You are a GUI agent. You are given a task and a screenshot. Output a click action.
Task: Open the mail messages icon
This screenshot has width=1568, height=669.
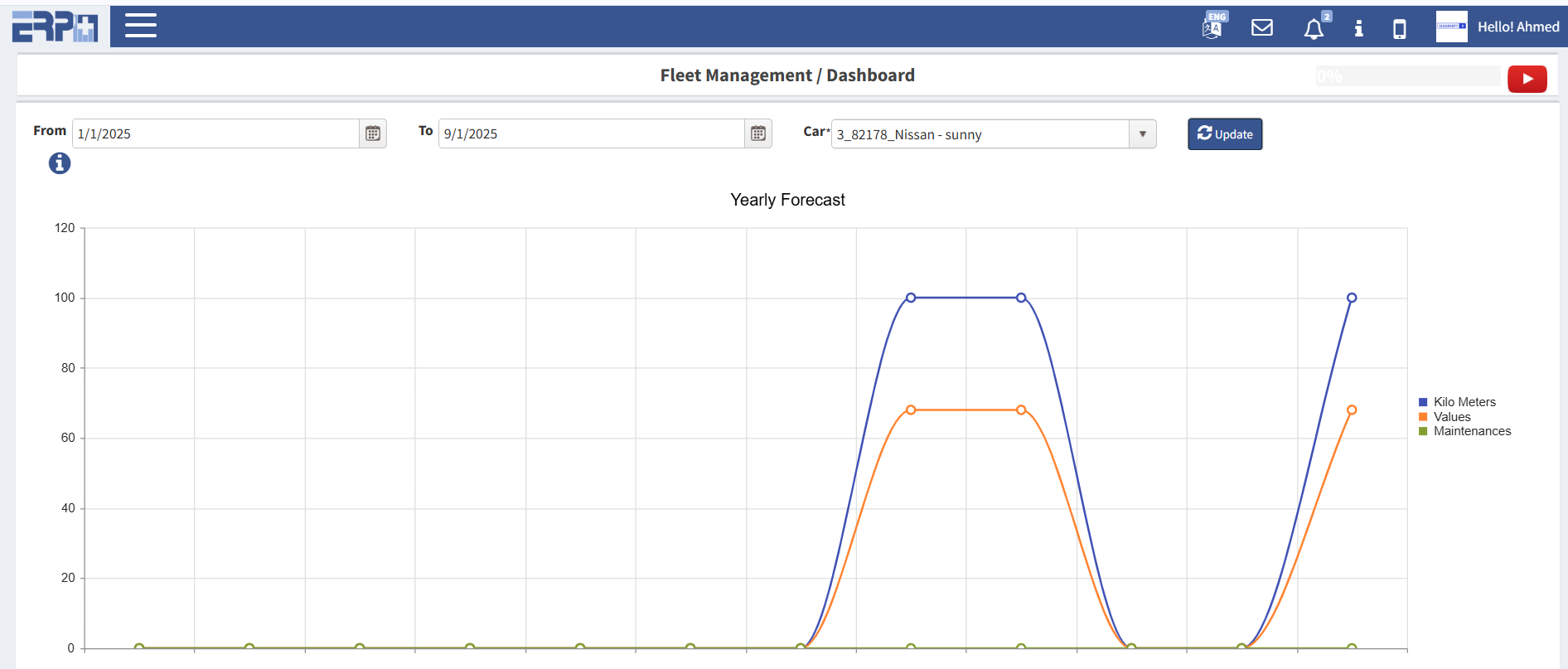click(x=1261, y=27)
